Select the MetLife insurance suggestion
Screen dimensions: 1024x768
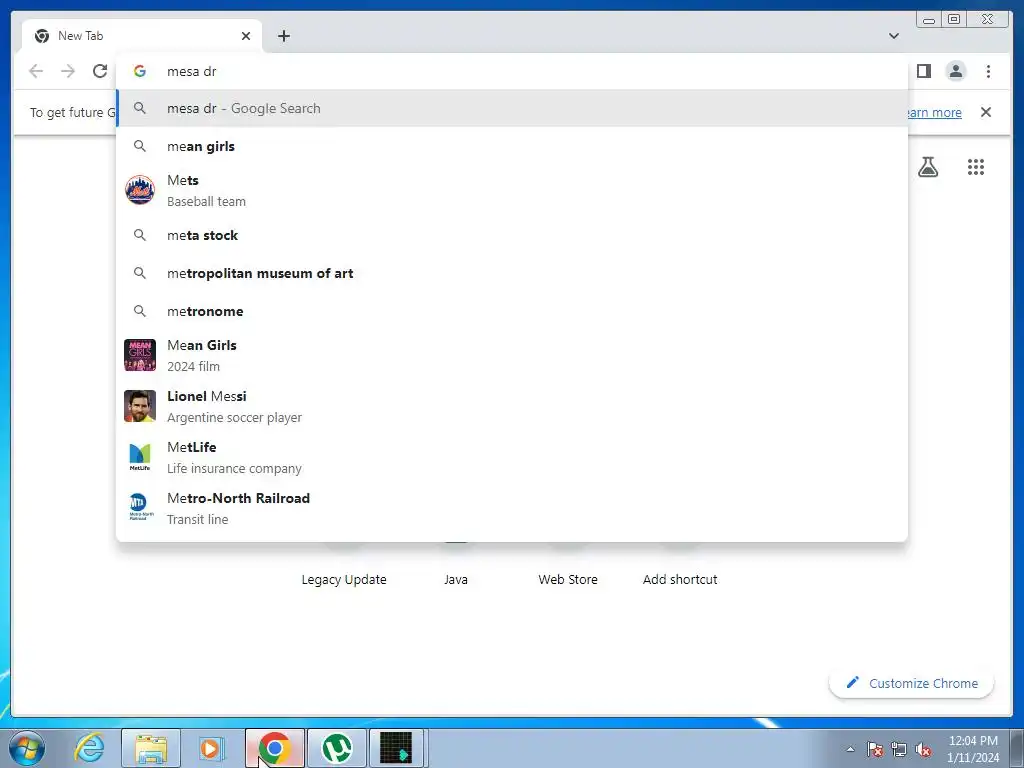[x=512, y=457]
